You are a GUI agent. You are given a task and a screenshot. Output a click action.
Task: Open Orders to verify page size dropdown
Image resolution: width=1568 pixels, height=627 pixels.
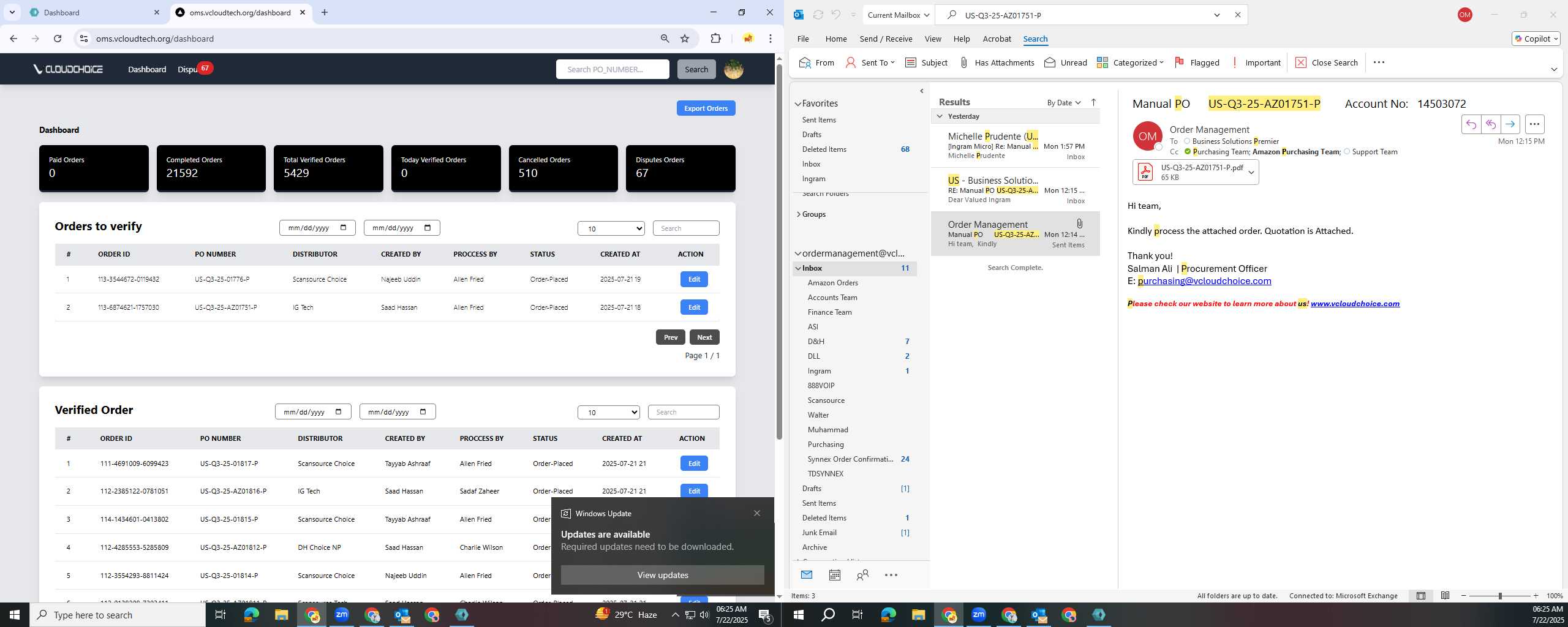pos(611,228)
